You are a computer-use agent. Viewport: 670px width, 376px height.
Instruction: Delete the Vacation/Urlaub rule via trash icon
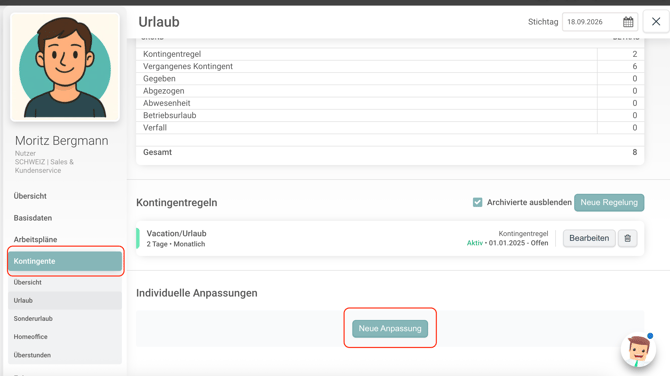pyautogui.click(x=627, y=238)
